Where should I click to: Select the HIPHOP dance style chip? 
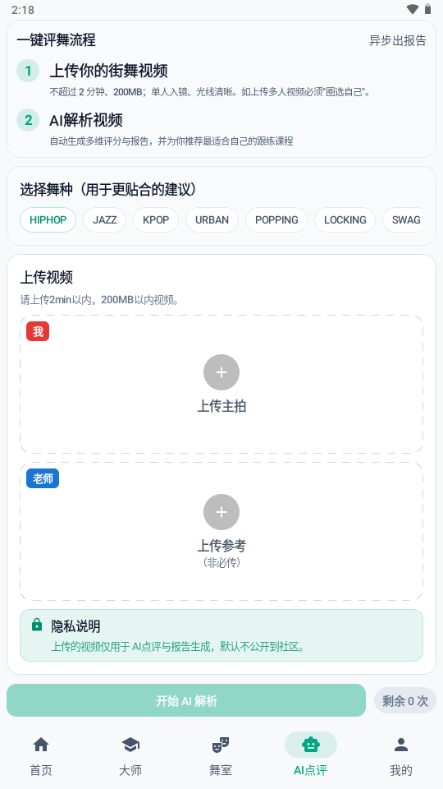pos(48,220)
